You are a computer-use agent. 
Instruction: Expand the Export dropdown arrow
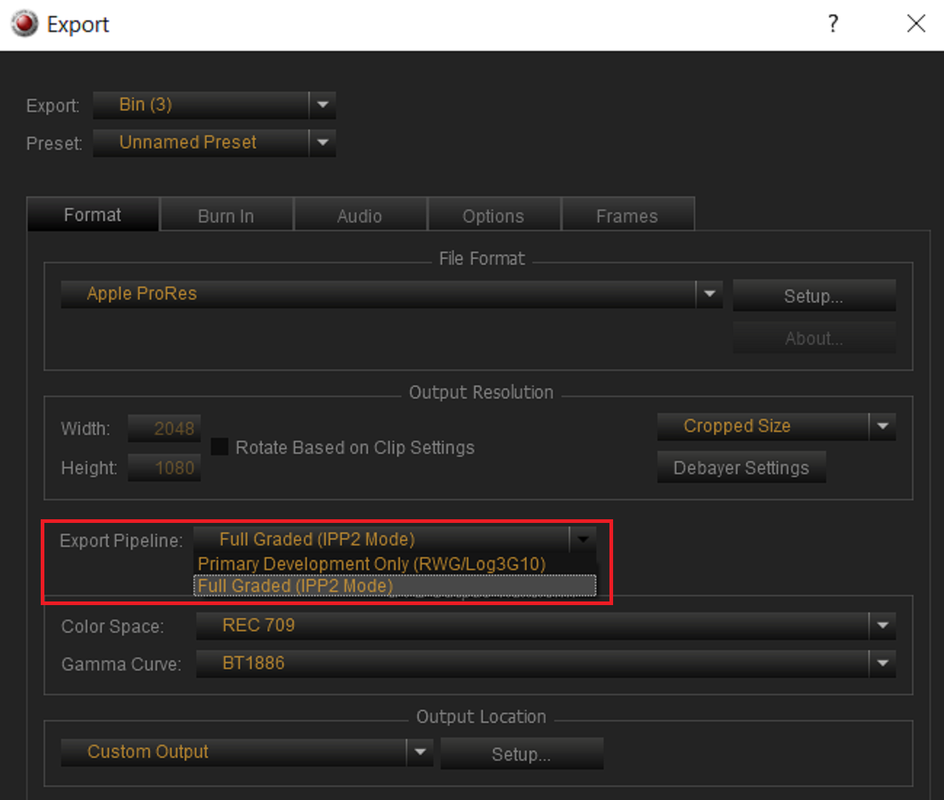323,105
